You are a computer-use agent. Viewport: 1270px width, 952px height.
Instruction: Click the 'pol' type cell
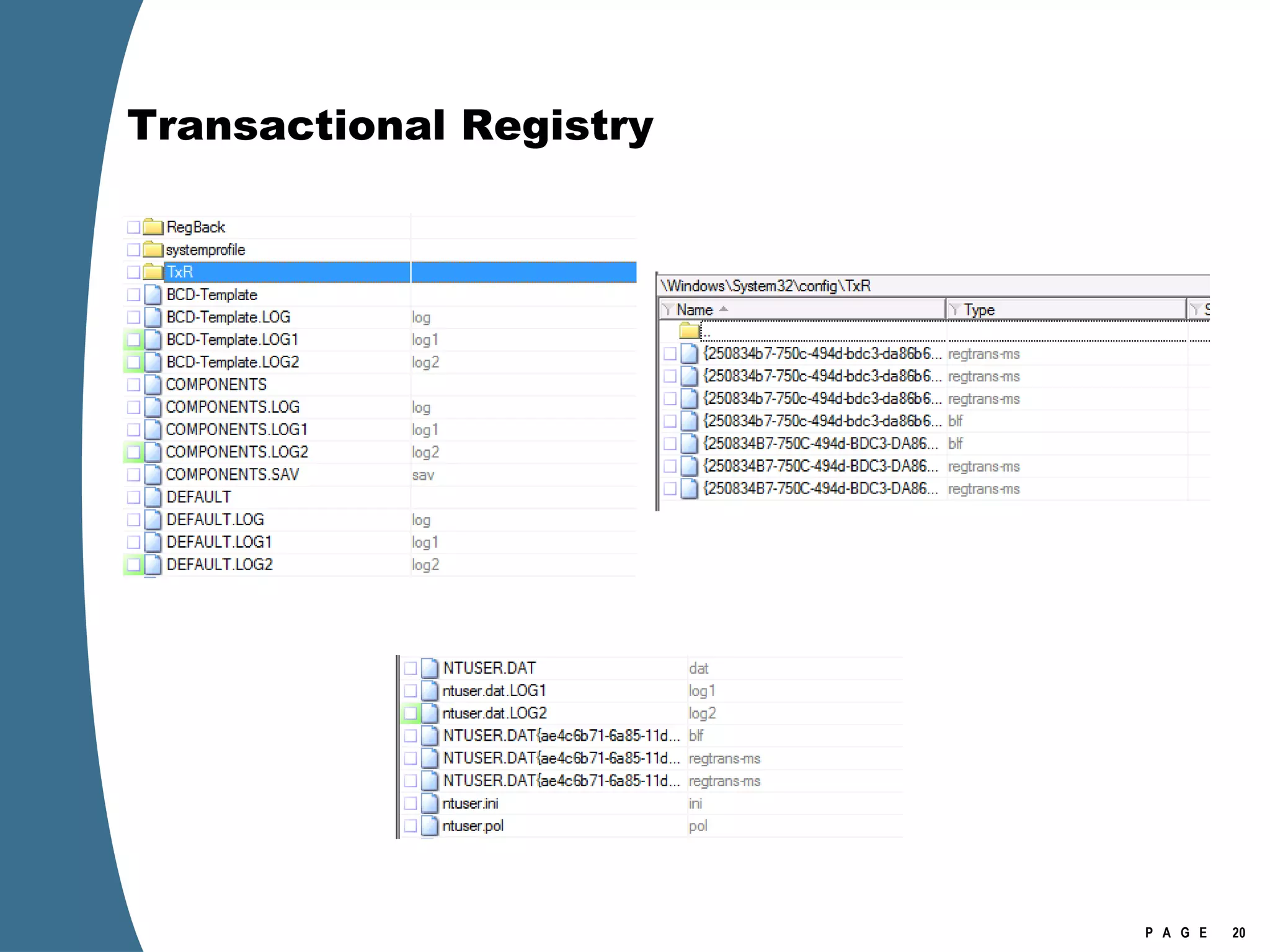[698, 827]
